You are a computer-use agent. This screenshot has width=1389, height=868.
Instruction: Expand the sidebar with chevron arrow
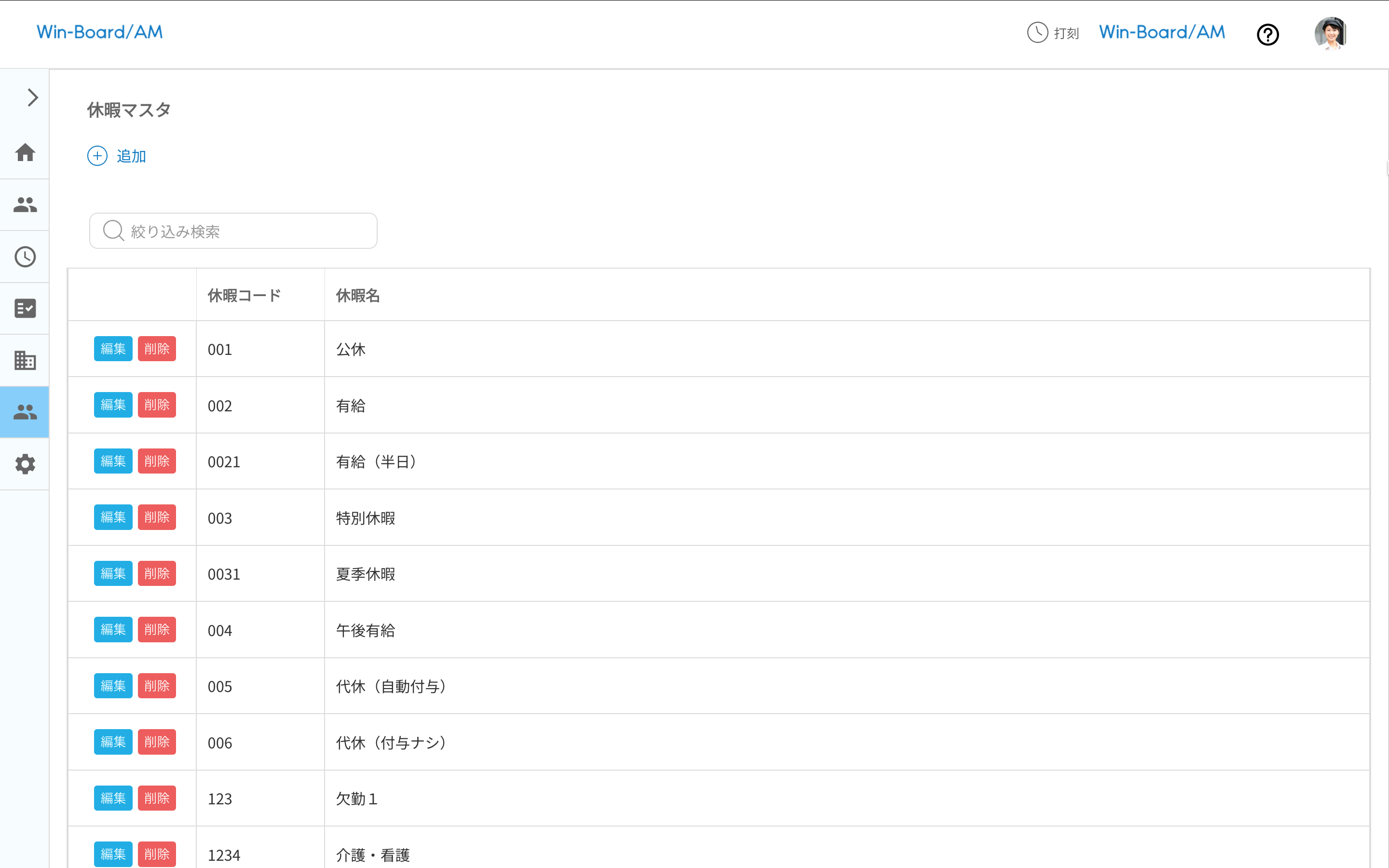[x=32, y=97]
